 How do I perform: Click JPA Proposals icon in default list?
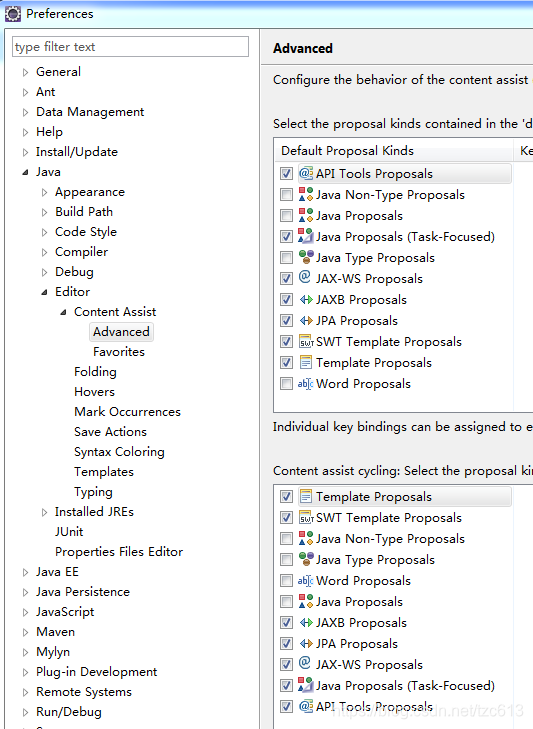point(306,320)
